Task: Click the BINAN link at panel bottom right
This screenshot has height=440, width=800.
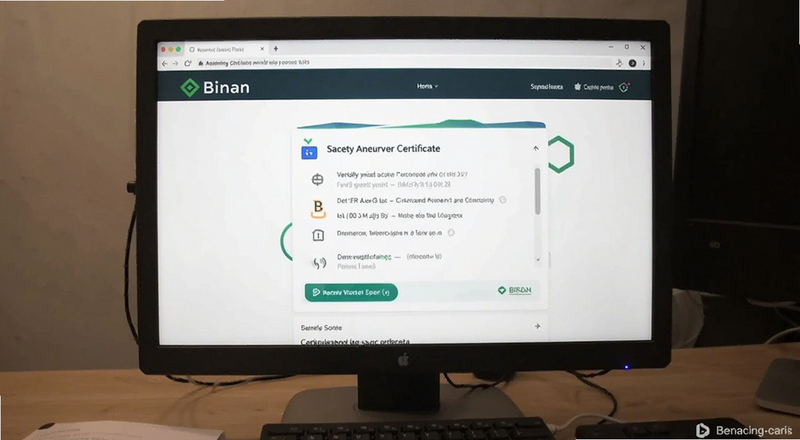Action: (x=514, y=290)
